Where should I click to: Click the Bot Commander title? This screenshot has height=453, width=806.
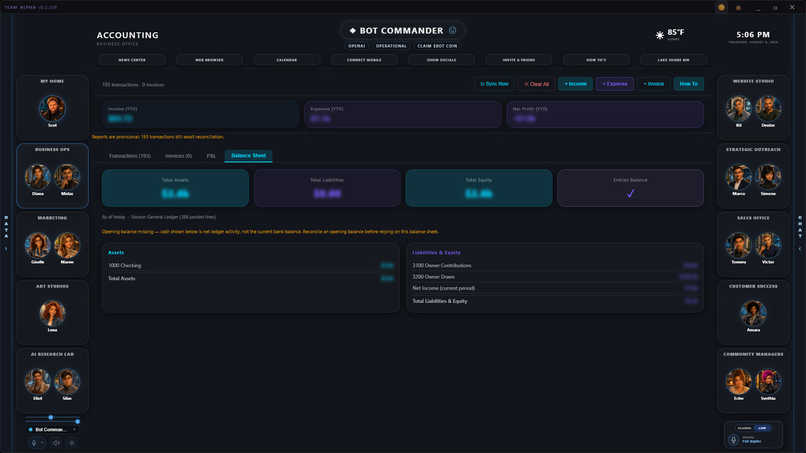[x=401, y=31]
